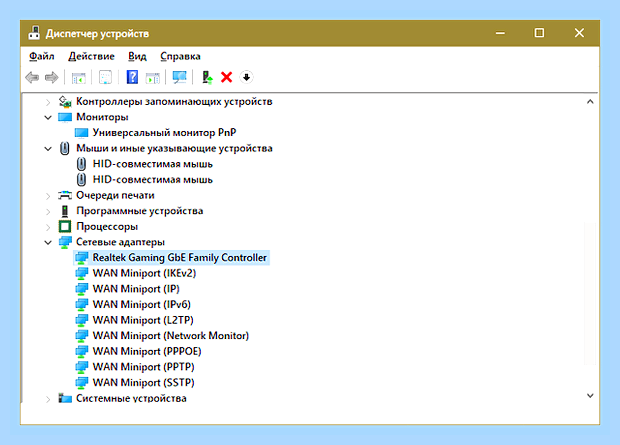The width and height of the screenshot is (620, 445).
Task: Click the Disable device down-arrow icon
Action: pyautogui.click(x=246, y=77)
